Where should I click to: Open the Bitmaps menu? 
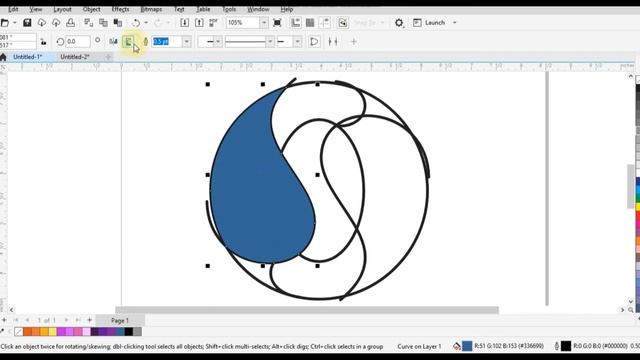point(151,9)
